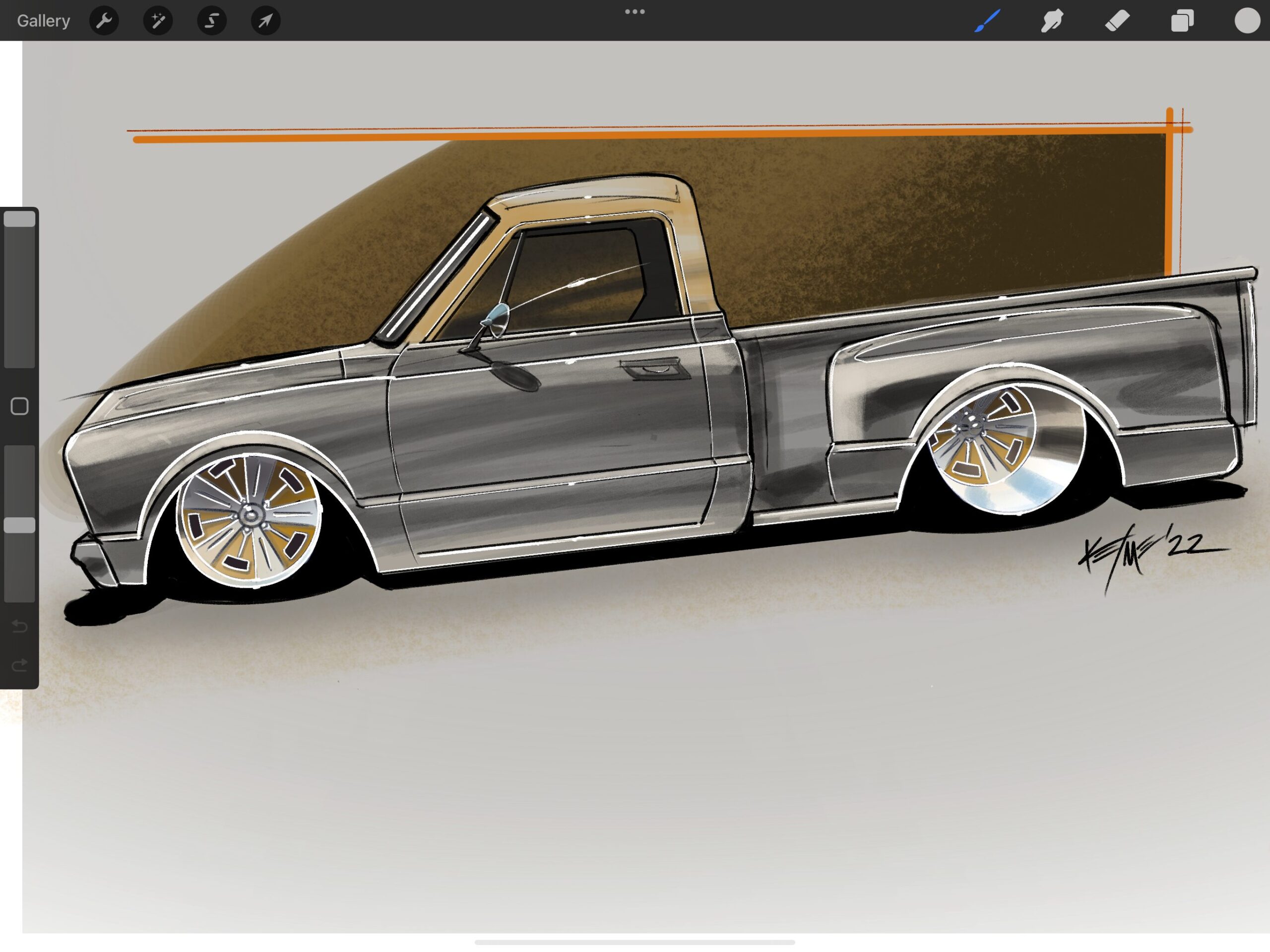1270x952 pixels.
Task: Open the Gallery view
Action: coord(43,21)
